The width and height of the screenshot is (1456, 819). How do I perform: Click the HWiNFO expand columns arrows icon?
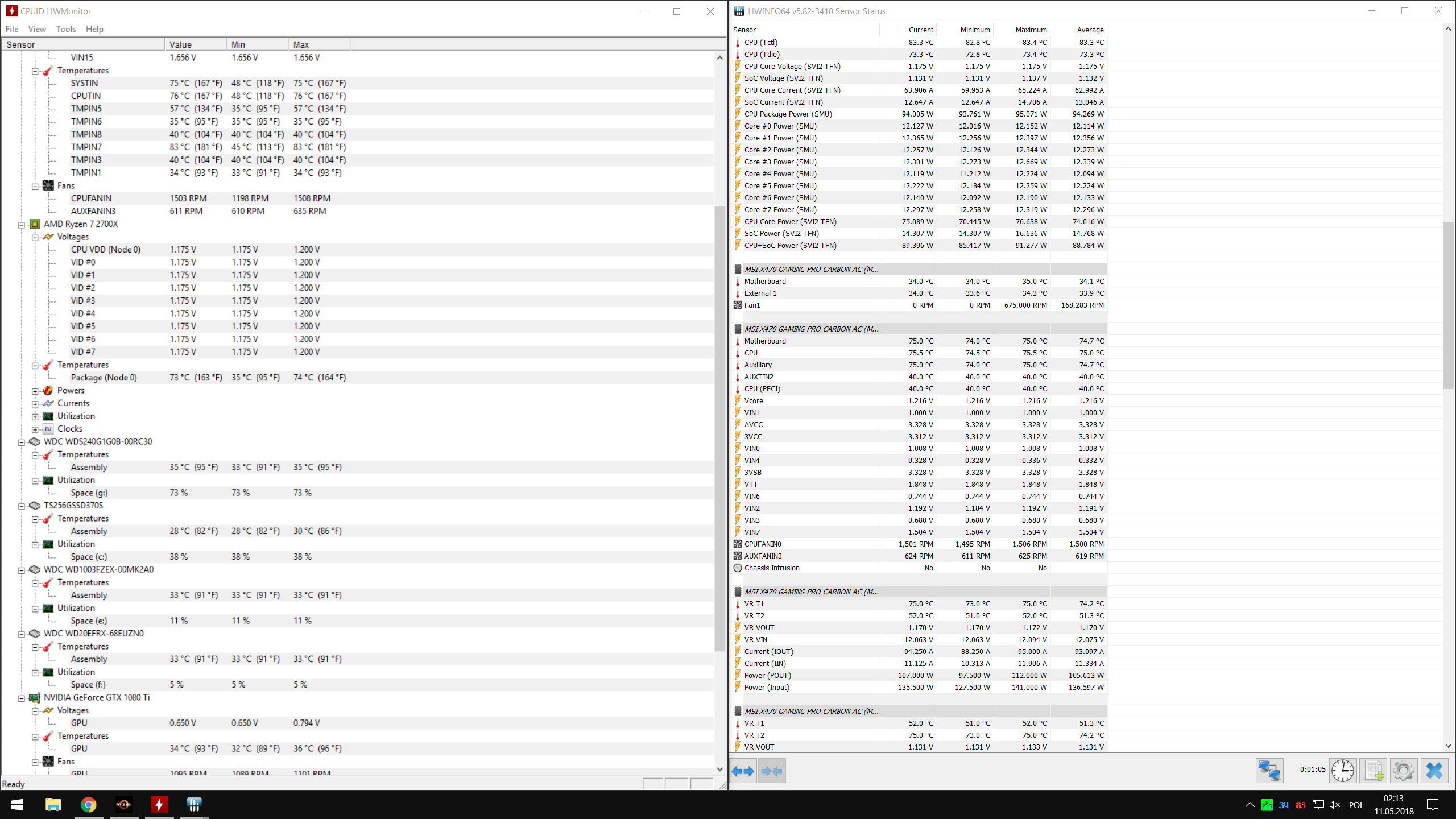(743, 771)
